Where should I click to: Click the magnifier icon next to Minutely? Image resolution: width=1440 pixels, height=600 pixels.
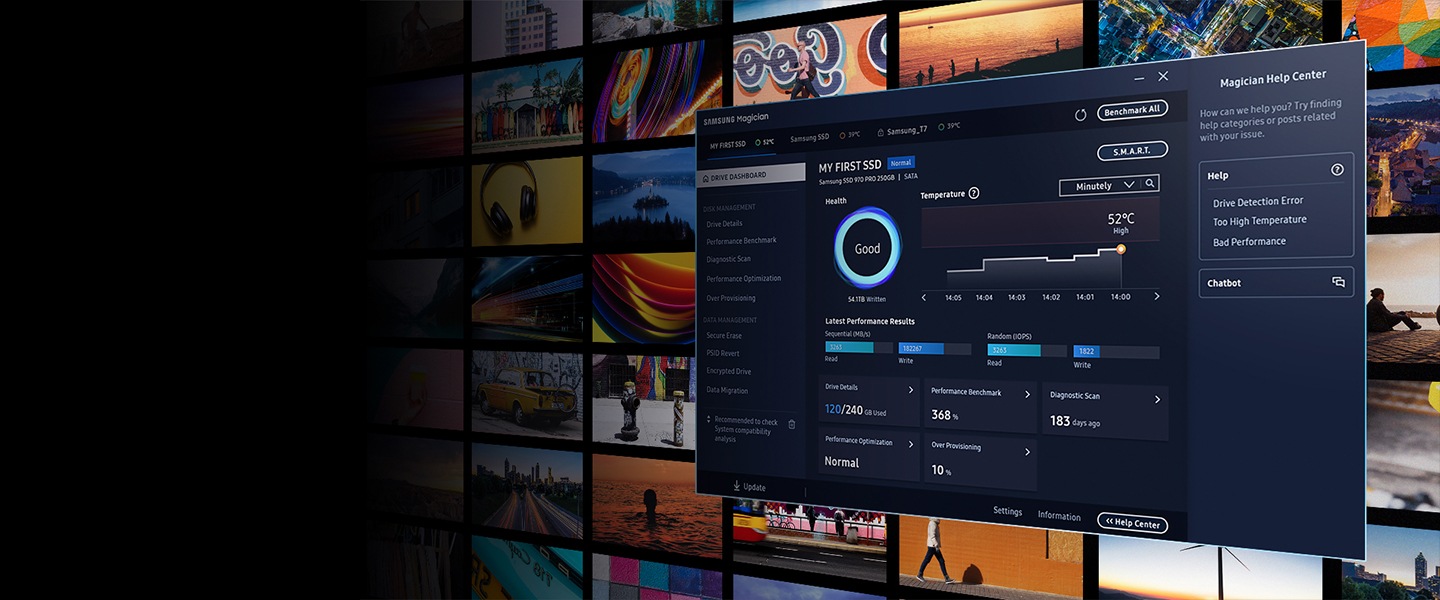pyautogui.click(x=1151, y=184)
